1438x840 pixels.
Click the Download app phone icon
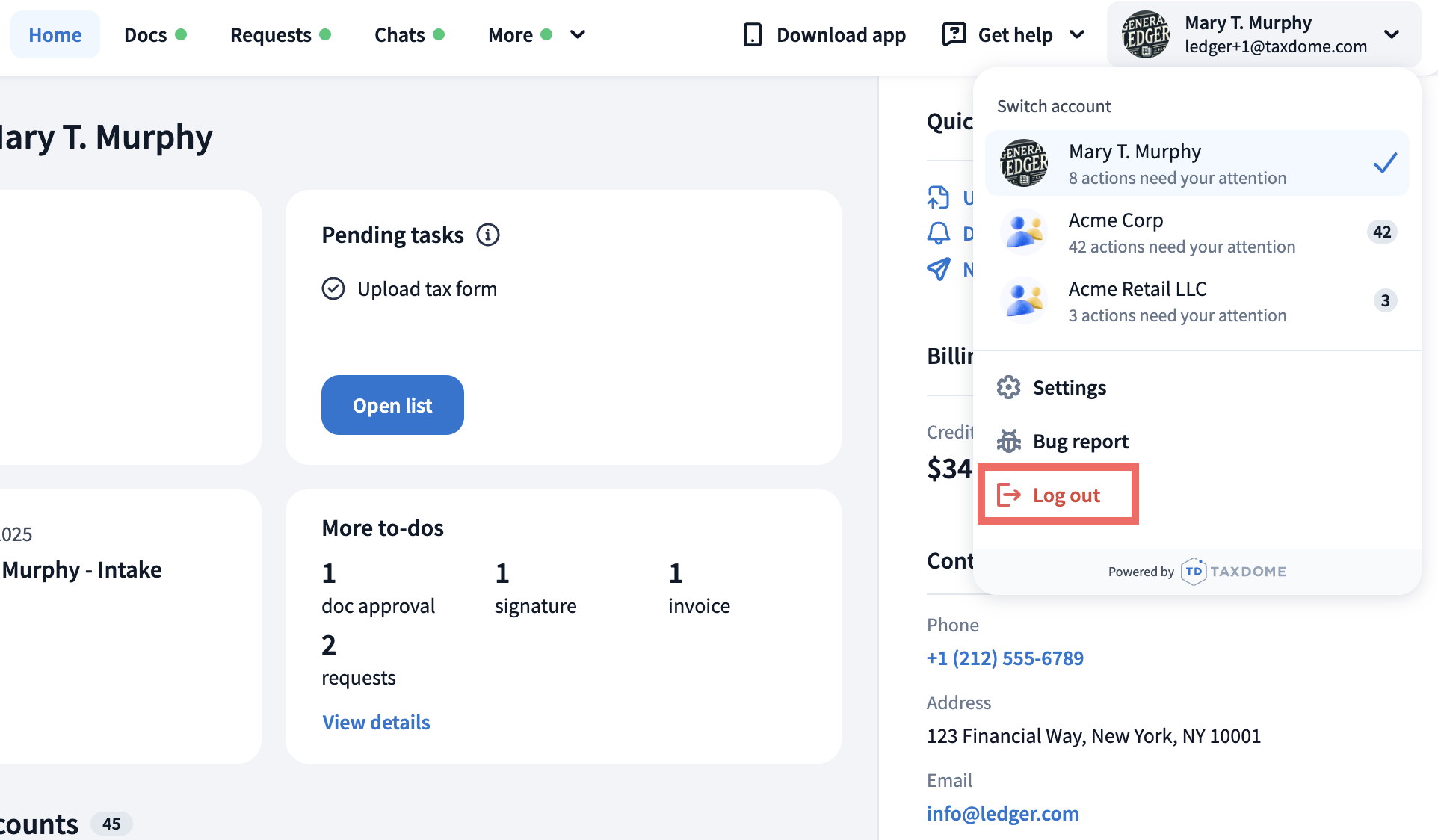[752, 34]
